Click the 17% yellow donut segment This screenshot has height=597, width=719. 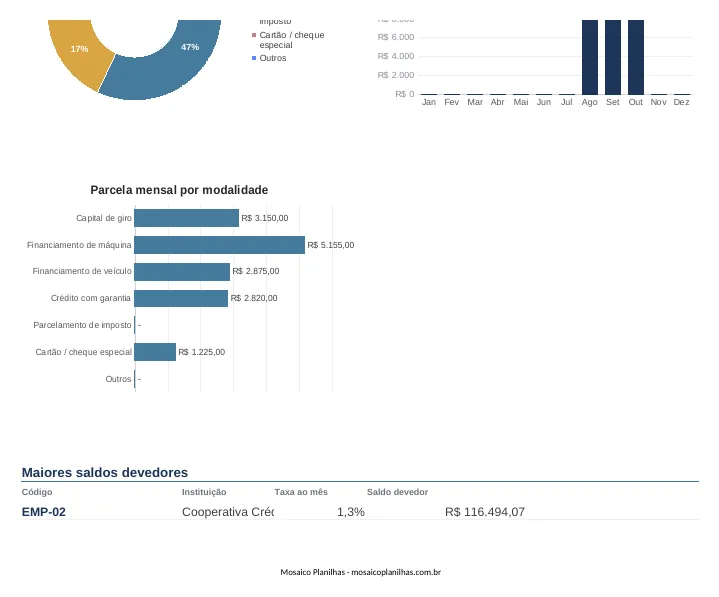pyautogui.click(x=78, y=50)
